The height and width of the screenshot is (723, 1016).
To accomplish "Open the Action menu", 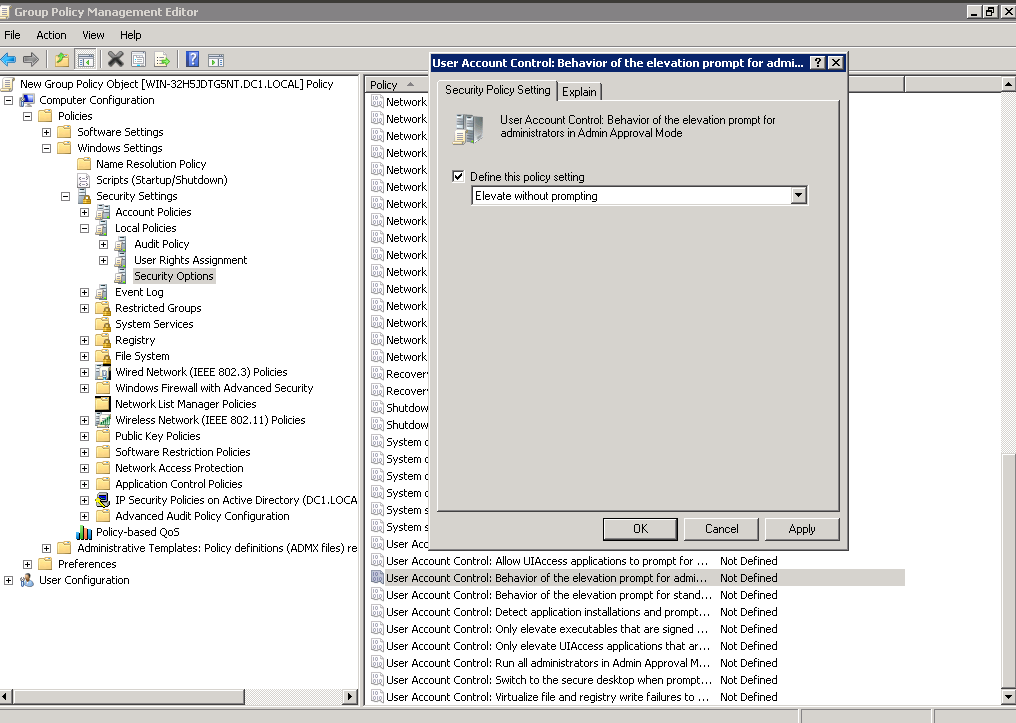I will pyautogui.click(x=51, y=35).
